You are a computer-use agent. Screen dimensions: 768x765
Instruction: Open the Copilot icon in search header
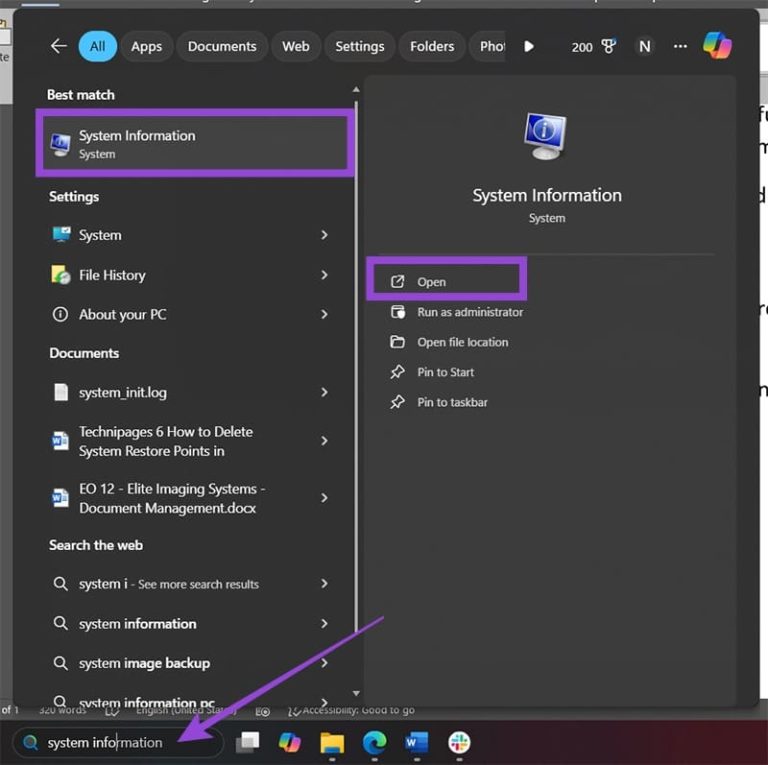[x=717, y=46]
